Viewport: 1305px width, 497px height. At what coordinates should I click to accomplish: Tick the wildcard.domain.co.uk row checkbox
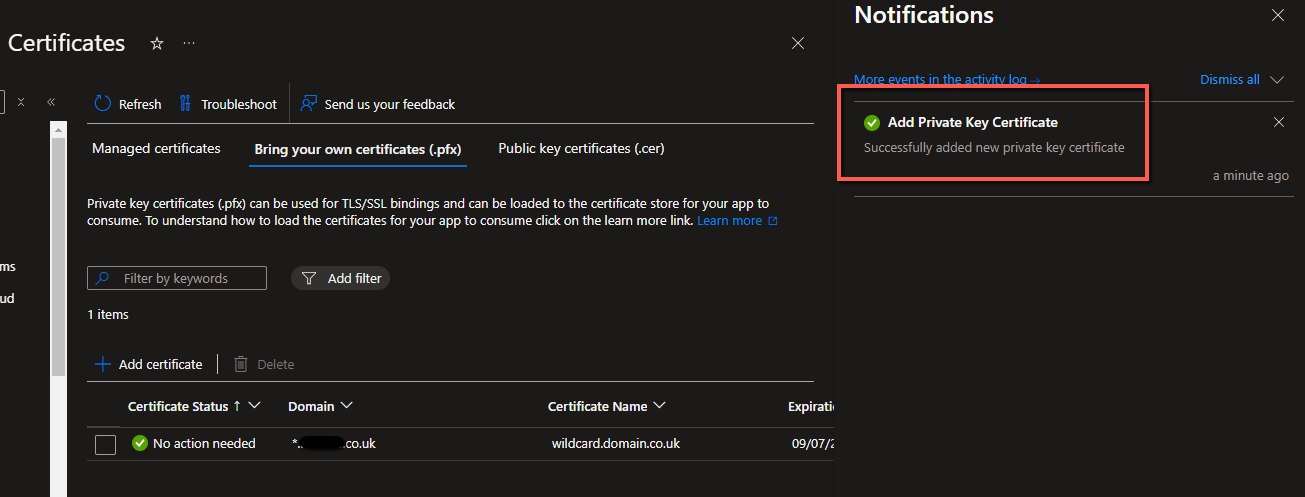[106, 444]
